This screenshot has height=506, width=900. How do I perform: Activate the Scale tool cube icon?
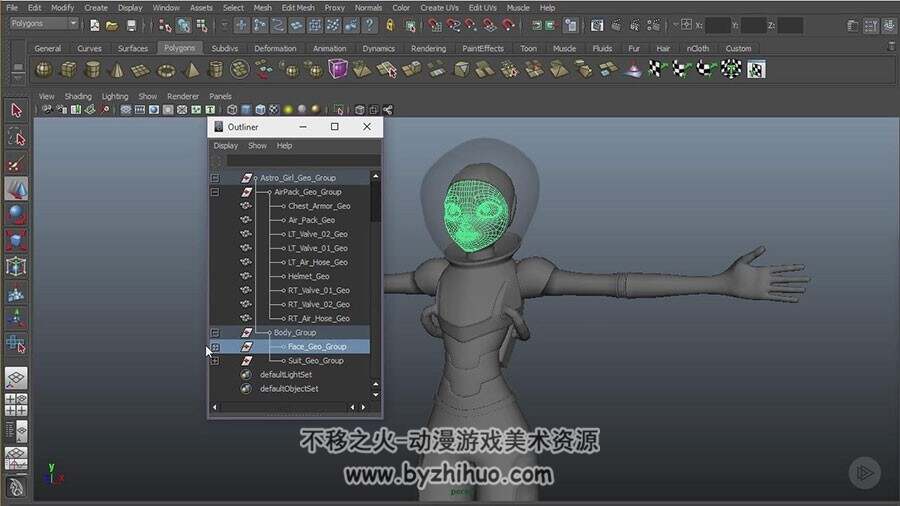click(16, 241)
